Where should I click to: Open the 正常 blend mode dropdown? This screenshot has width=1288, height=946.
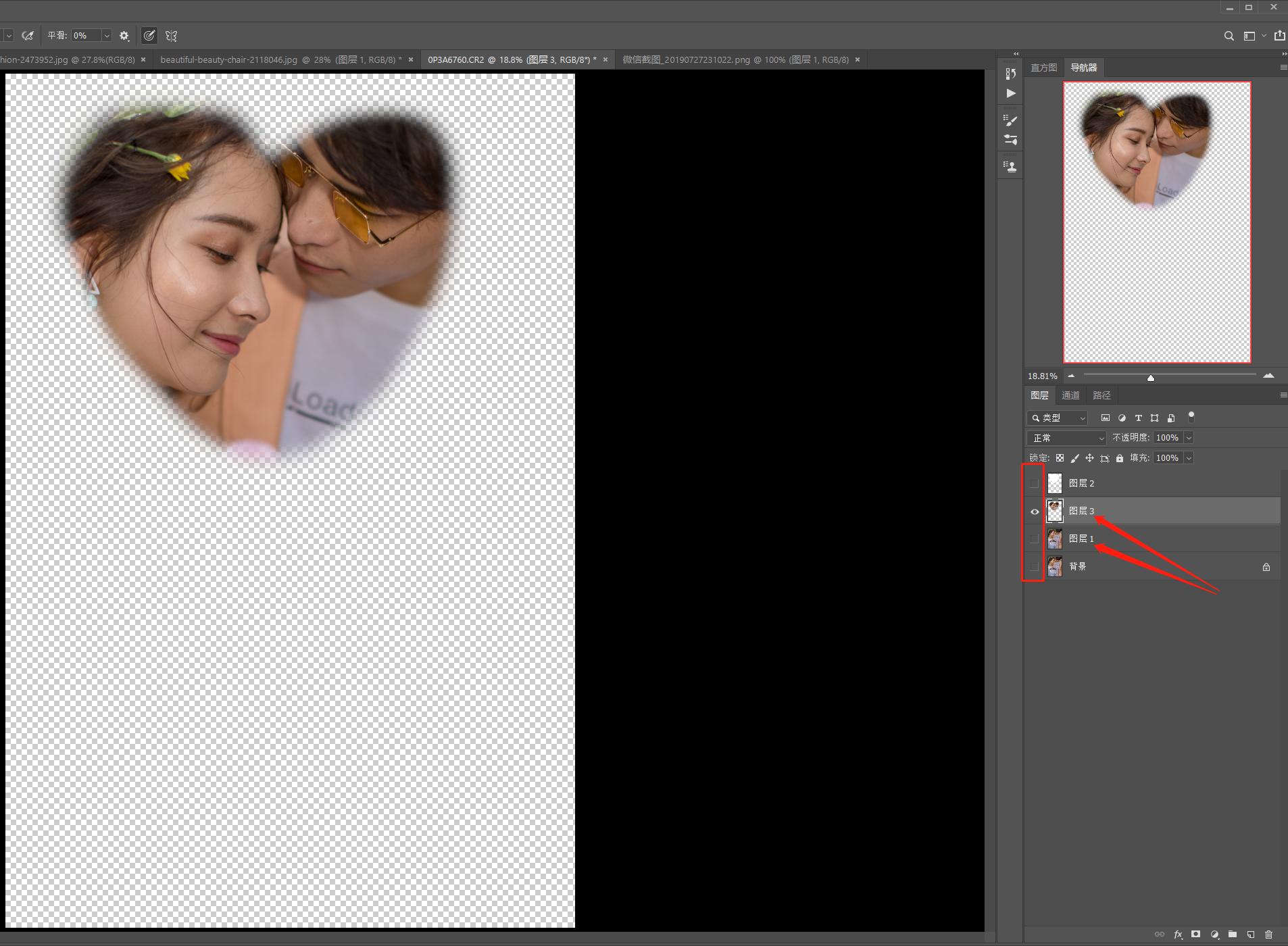click(x=1066, y=438)
